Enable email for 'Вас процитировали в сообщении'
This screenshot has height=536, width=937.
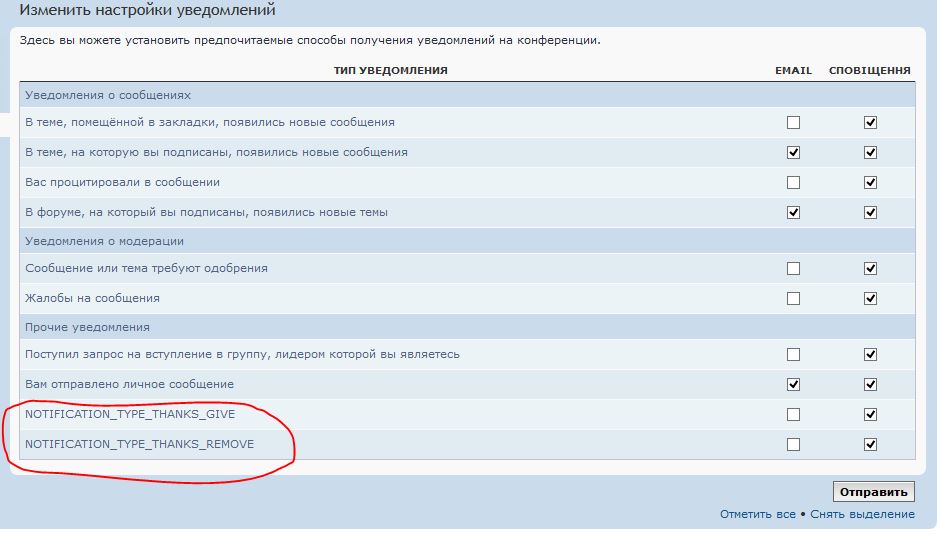[x=793, y=183]
